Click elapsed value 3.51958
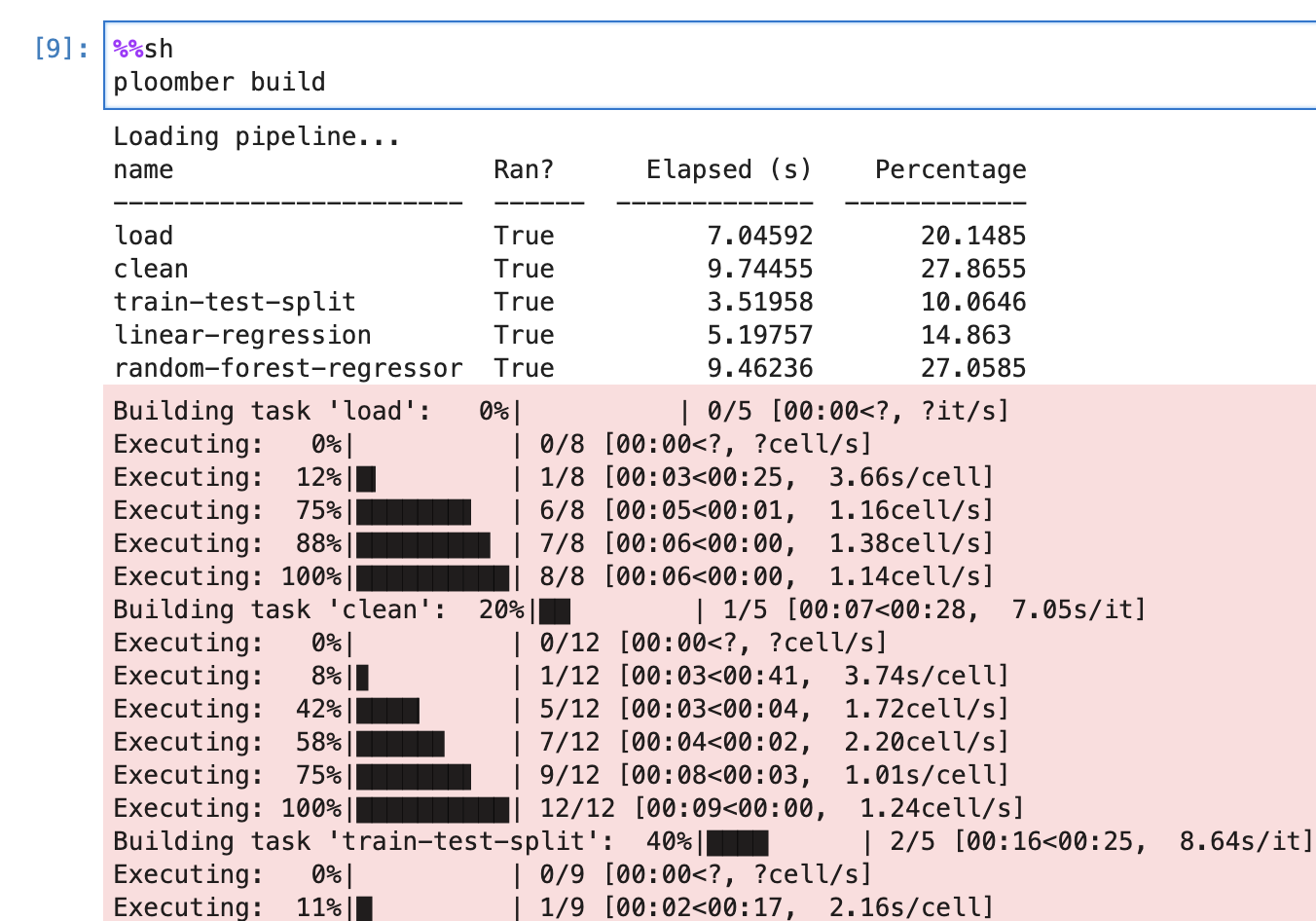 click(x=759, y=302)
